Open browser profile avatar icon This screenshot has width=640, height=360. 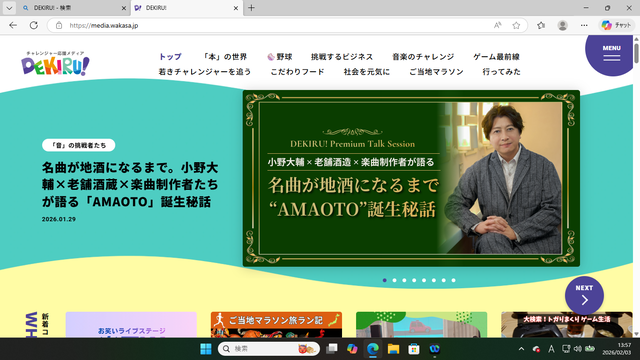562,25
